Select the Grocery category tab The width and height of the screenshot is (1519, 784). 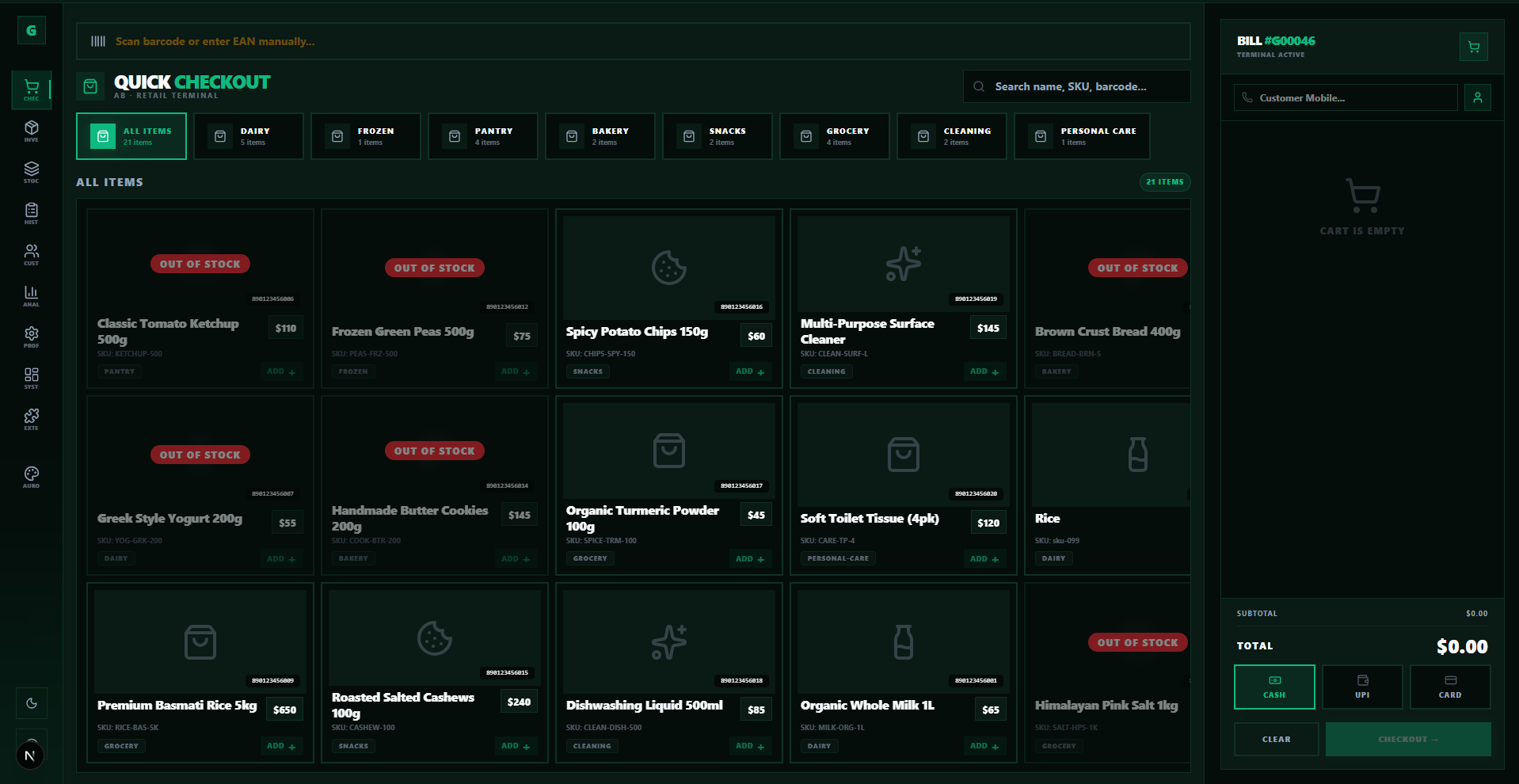tap(835, 136)
